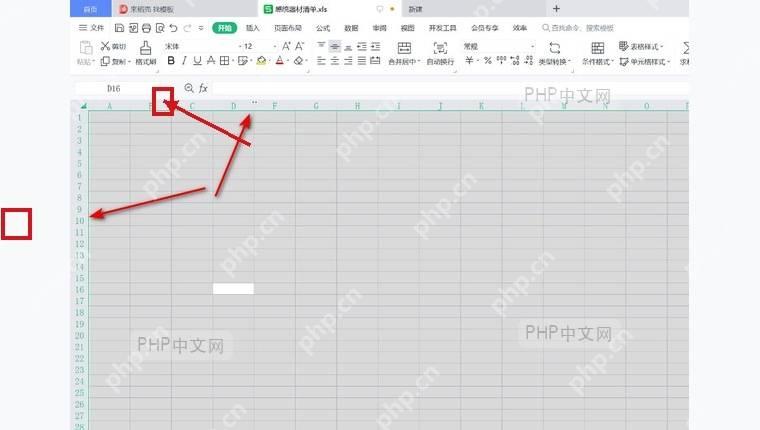
Task: Switch to the 视图 (View) tab
Action: [x=408, y=28]
